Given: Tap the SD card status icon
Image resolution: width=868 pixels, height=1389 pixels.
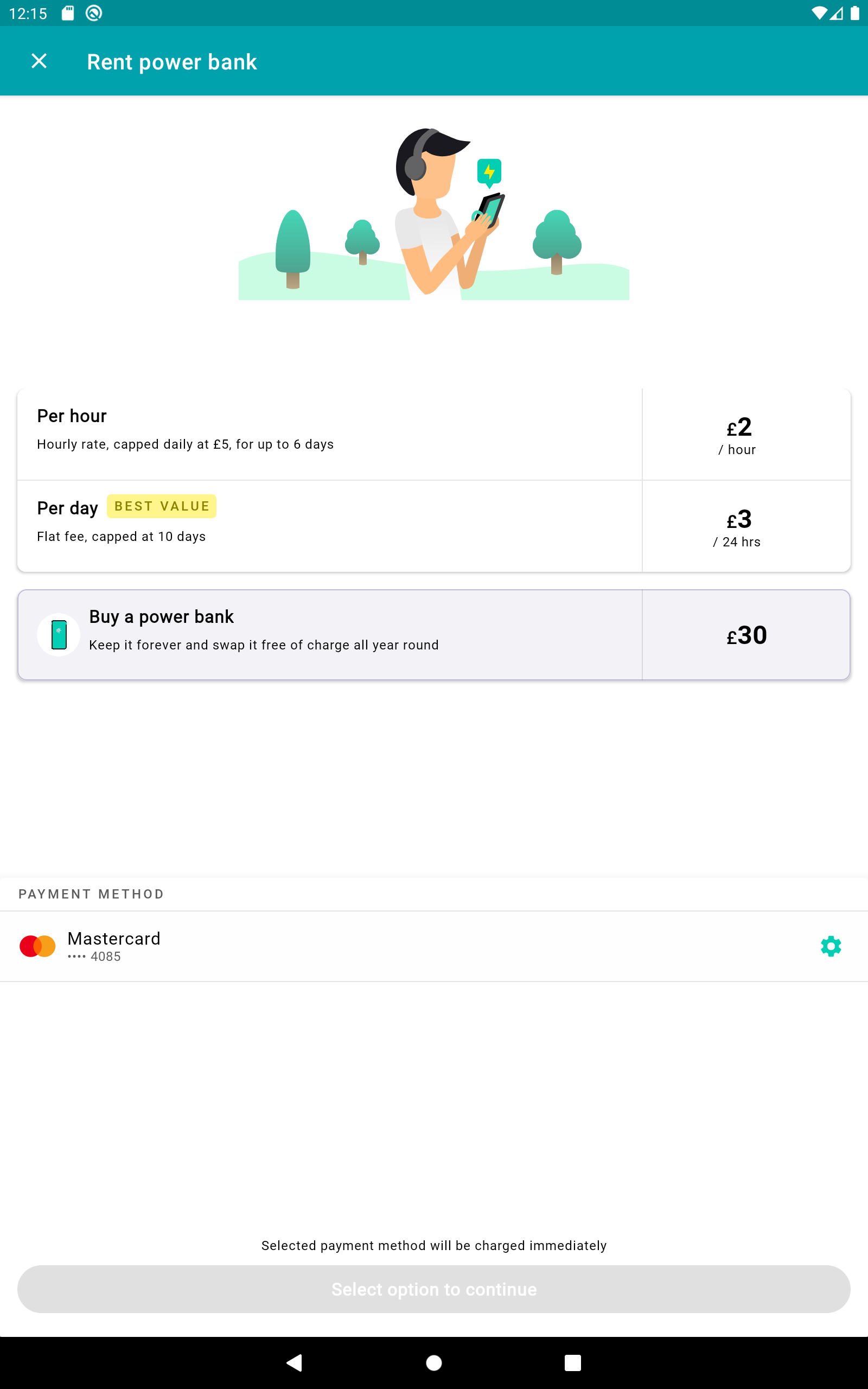Looking at the screenshot, I should [68, 13].
